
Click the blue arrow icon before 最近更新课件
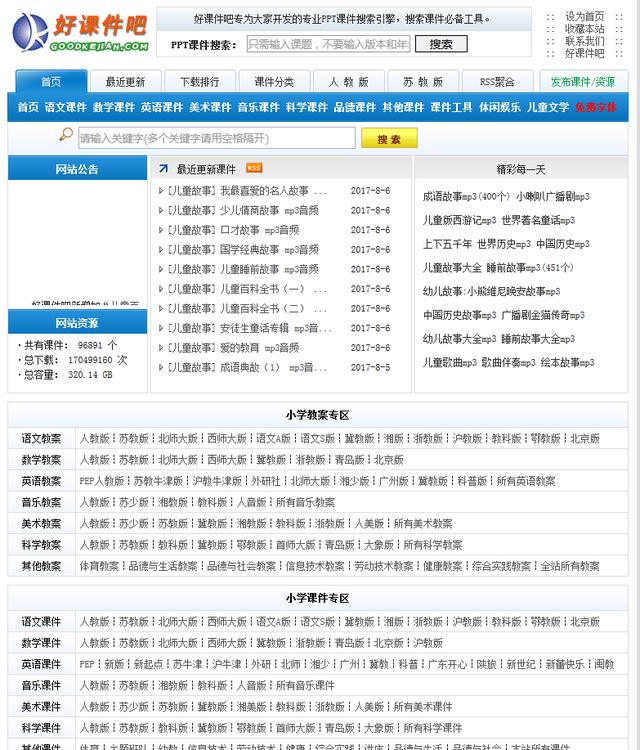point(164,168)
